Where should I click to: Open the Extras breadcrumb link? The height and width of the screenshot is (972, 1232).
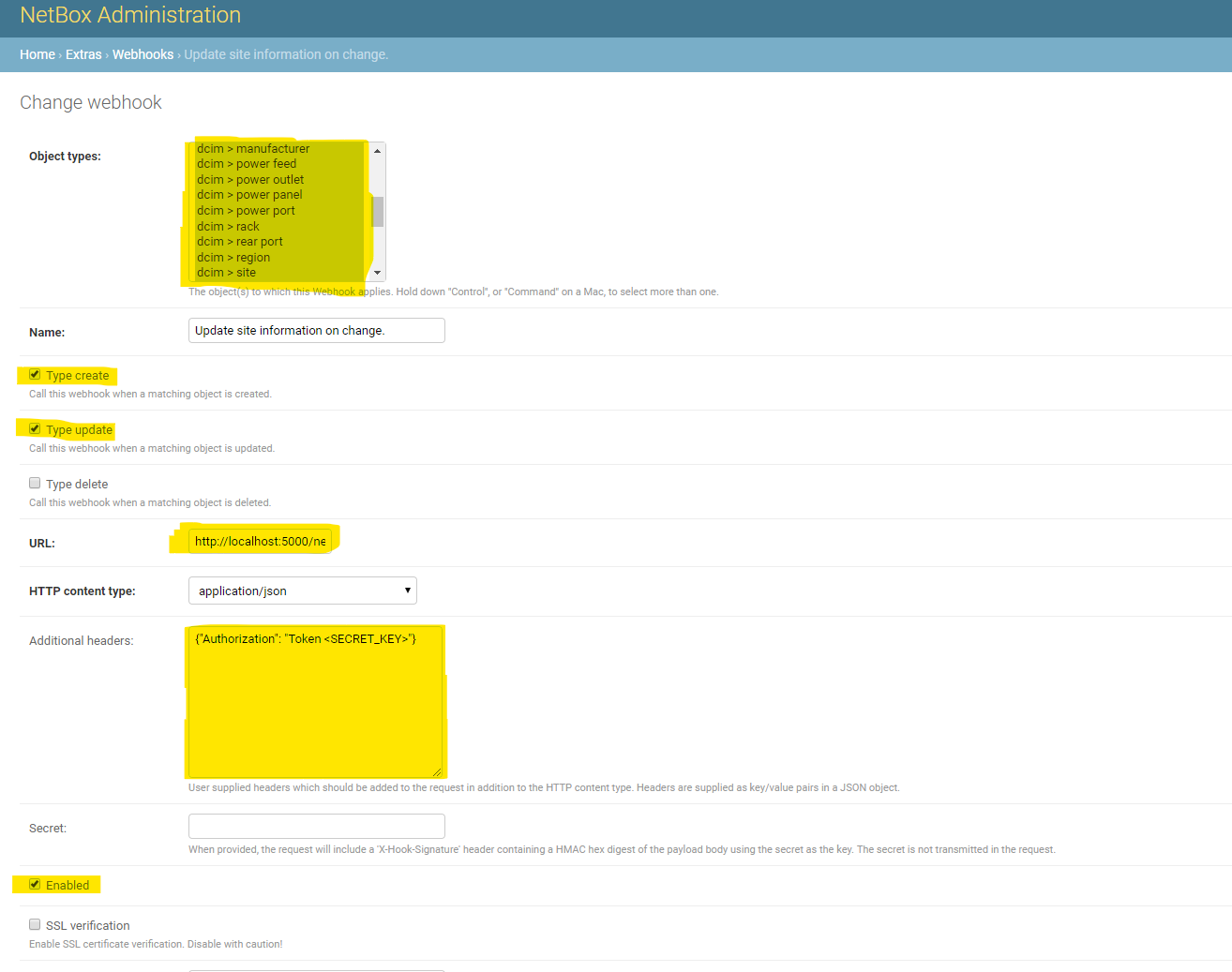point(83,54)
